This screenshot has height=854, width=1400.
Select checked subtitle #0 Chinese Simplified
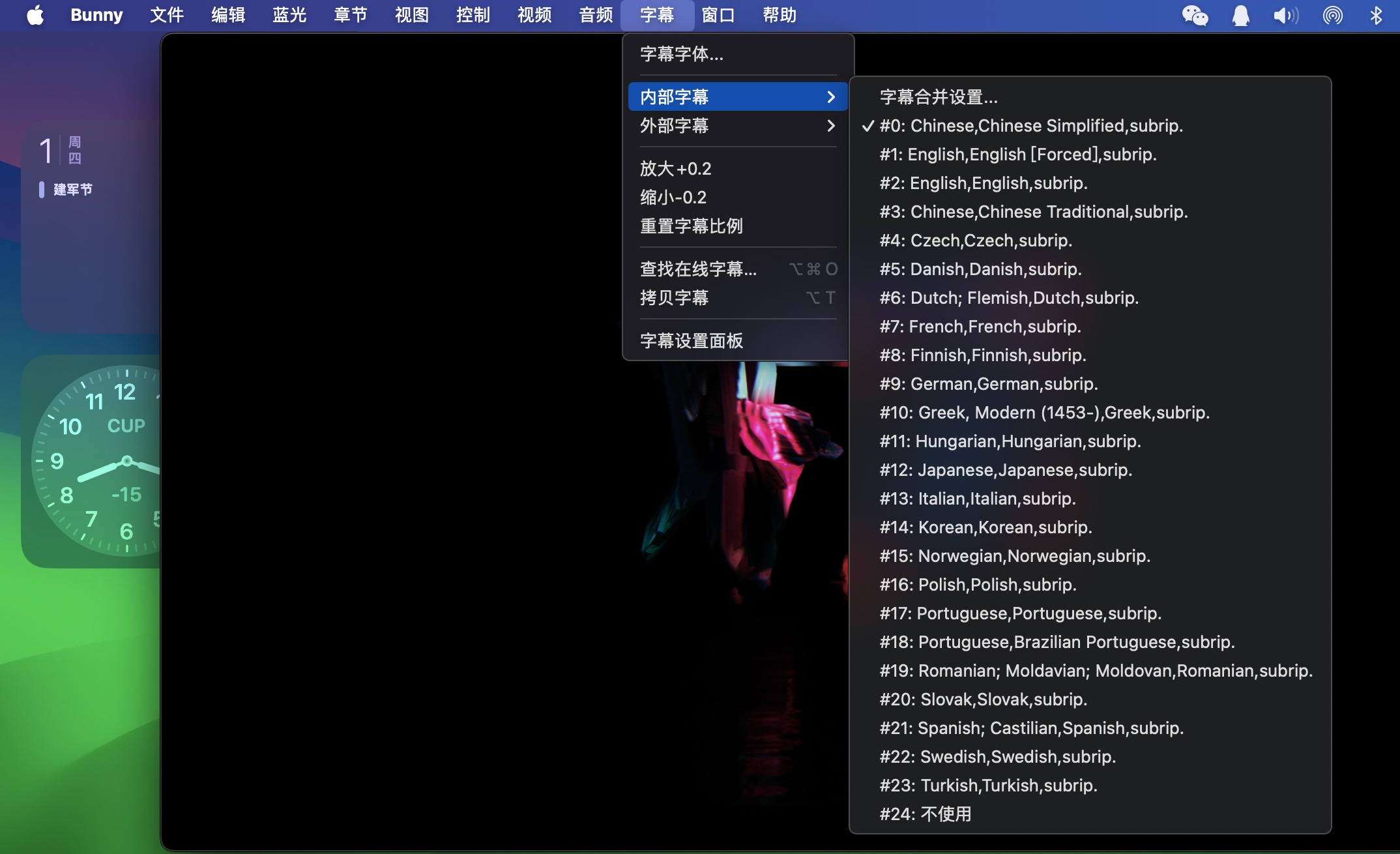click(1090, 125)
